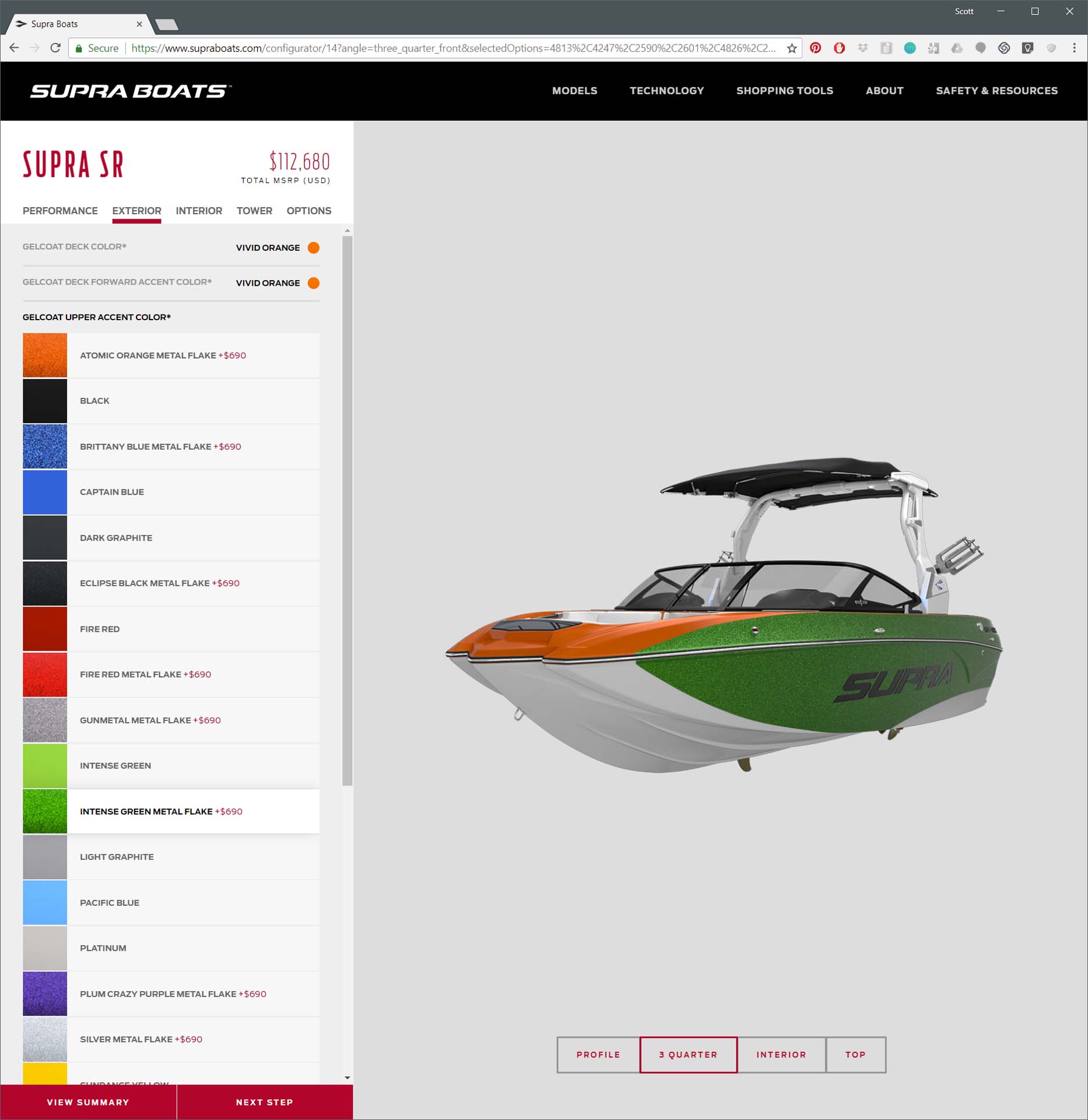Screen dimensions: 1088x1120
Task: Show the Profile view of boat
Action: point(598,1055)
